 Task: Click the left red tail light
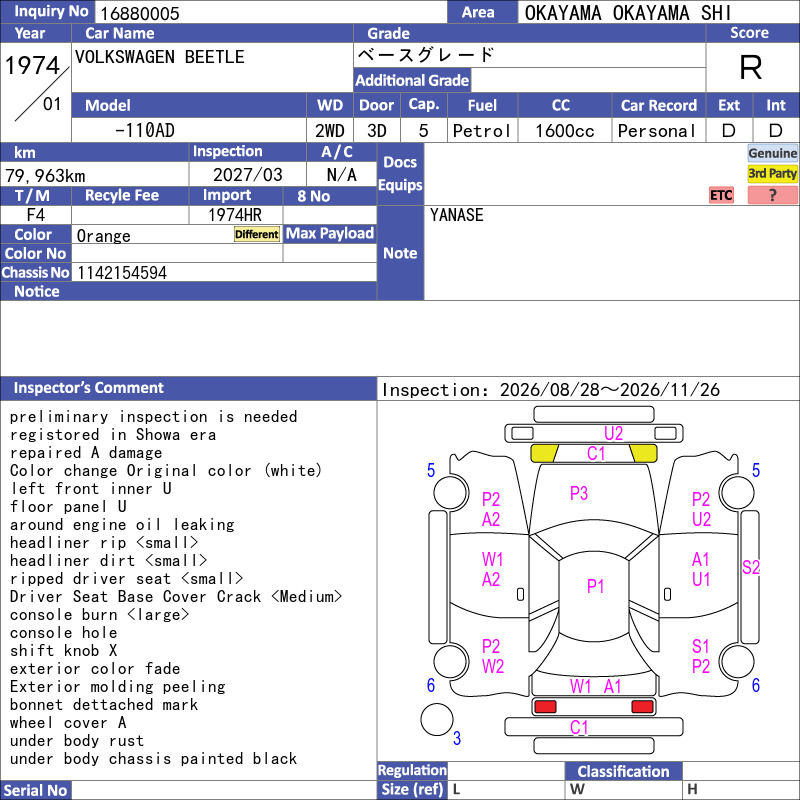[x=545, y=707]
